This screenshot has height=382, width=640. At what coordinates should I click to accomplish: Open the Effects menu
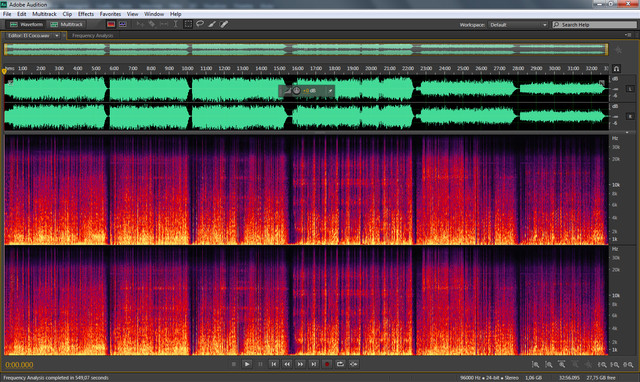(x=86, y=14)
